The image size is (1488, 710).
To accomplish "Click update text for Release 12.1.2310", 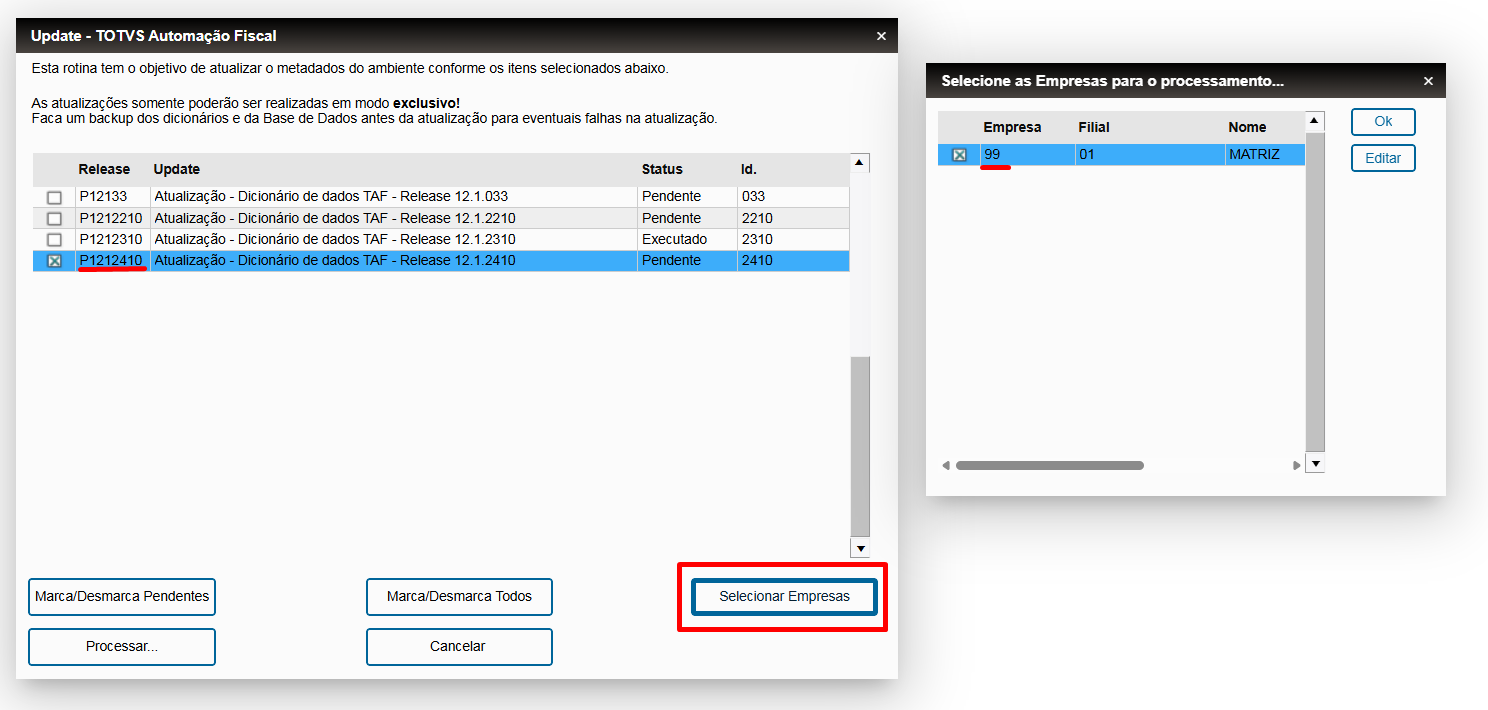I will (x=335, y=240).
